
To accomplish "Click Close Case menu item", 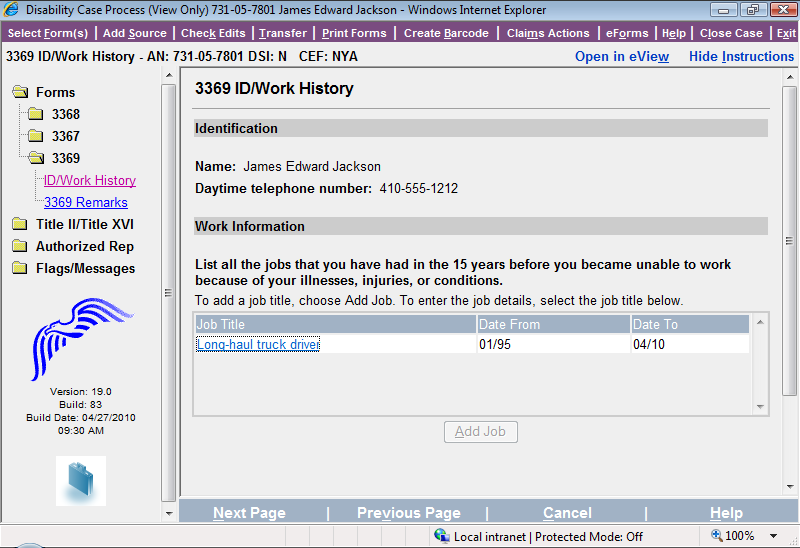I will pos(731,33).
